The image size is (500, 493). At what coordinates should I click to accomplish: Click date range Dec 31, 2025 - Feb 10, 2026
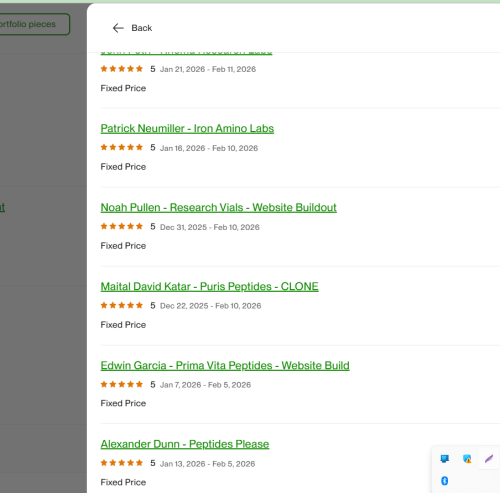coord(210,227)
